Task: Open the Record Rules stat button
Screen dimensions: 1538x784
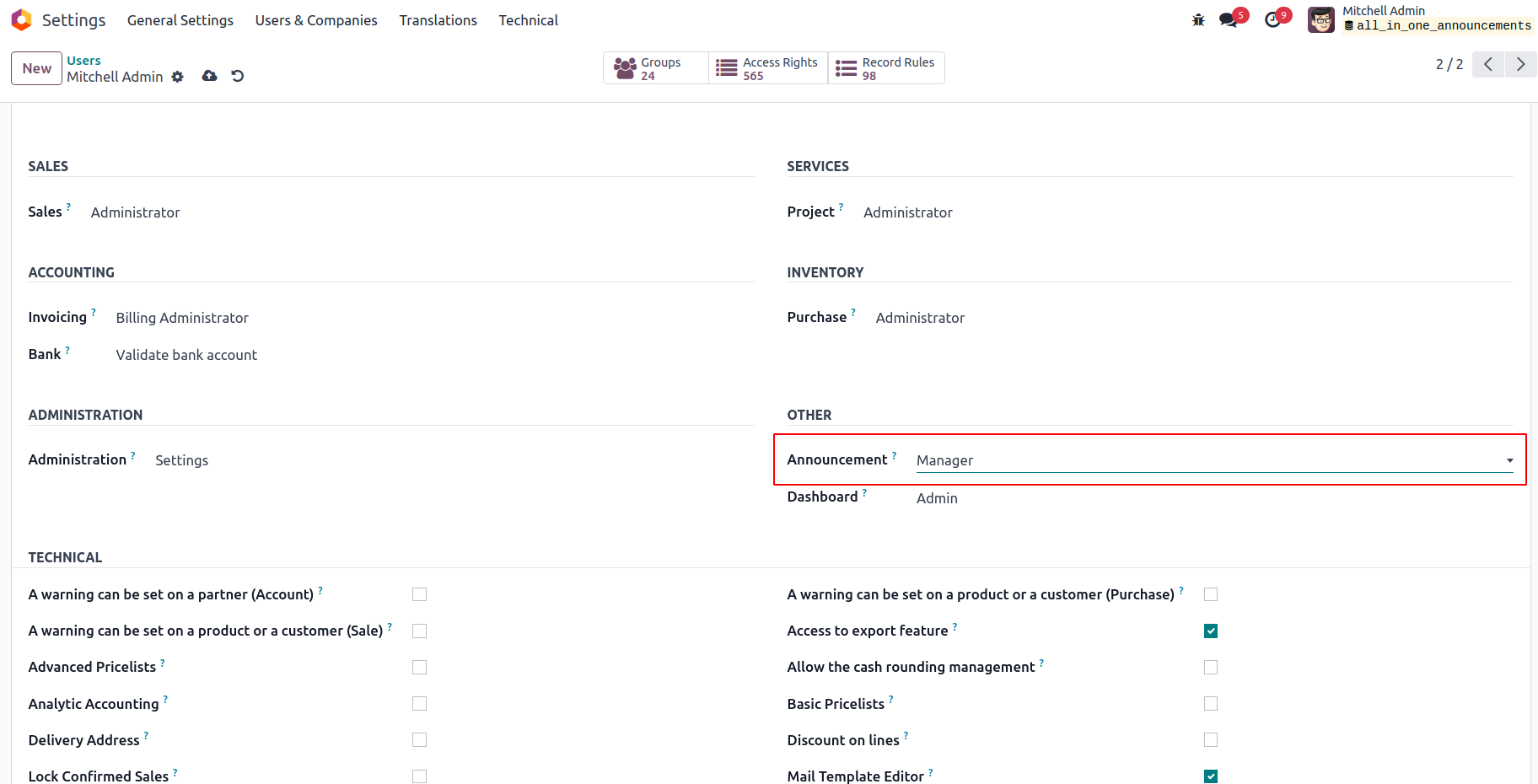Action: pos(886,68)
